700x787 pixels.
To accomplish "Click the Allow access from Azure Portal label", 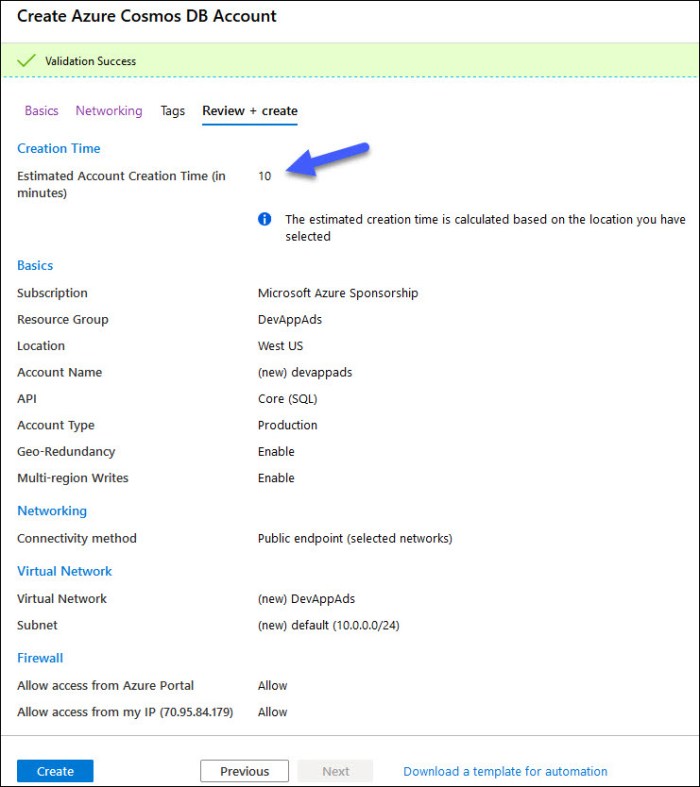I will [105, 686].
